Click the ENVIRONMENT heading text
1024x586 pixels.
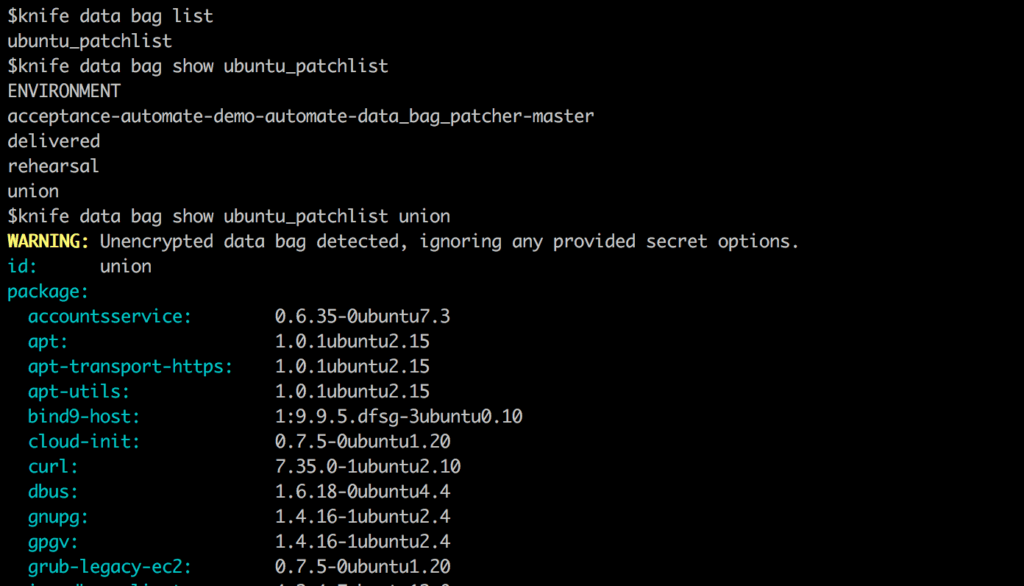64,91
